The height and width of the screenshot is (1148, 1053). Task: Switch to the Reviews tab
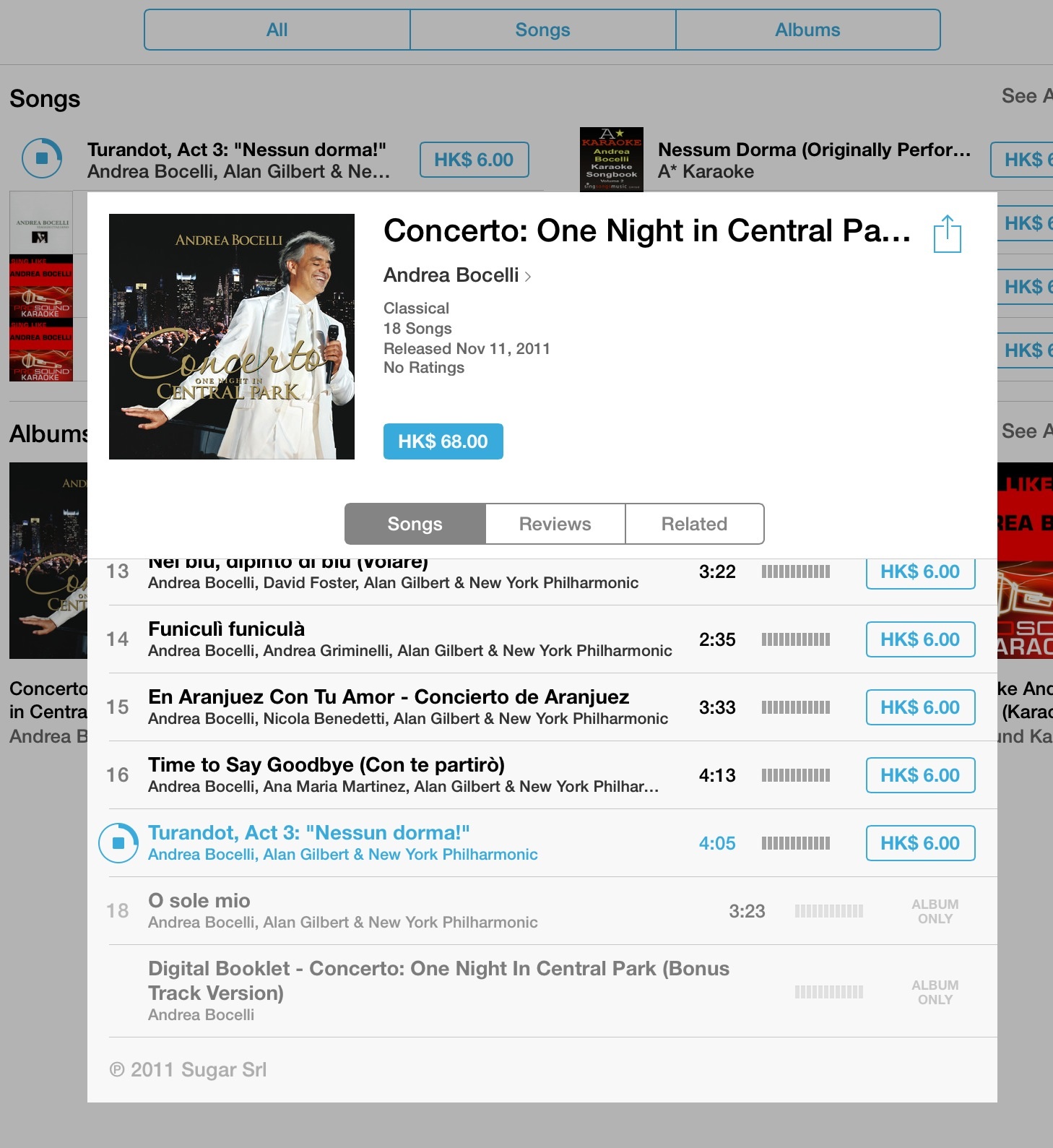[555, 524]
